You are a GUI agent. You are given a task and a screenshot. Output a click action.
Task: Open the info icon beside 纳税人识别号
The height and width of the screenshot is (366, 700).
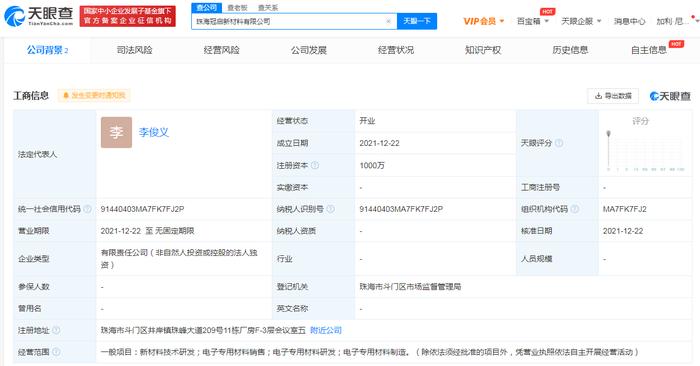330,209
